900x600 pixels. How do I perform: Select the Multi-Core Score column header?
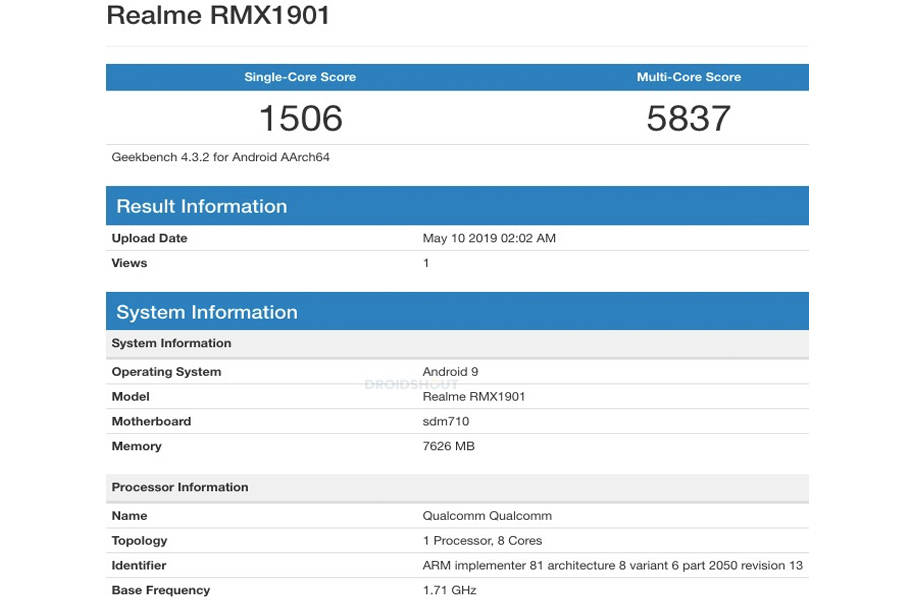[x=687, y=76]
